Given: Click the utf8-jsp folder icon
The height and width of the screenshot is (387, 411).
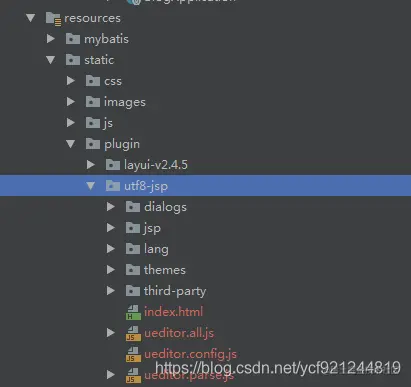Looking at the screenshot, I should (x=113, y=186).
